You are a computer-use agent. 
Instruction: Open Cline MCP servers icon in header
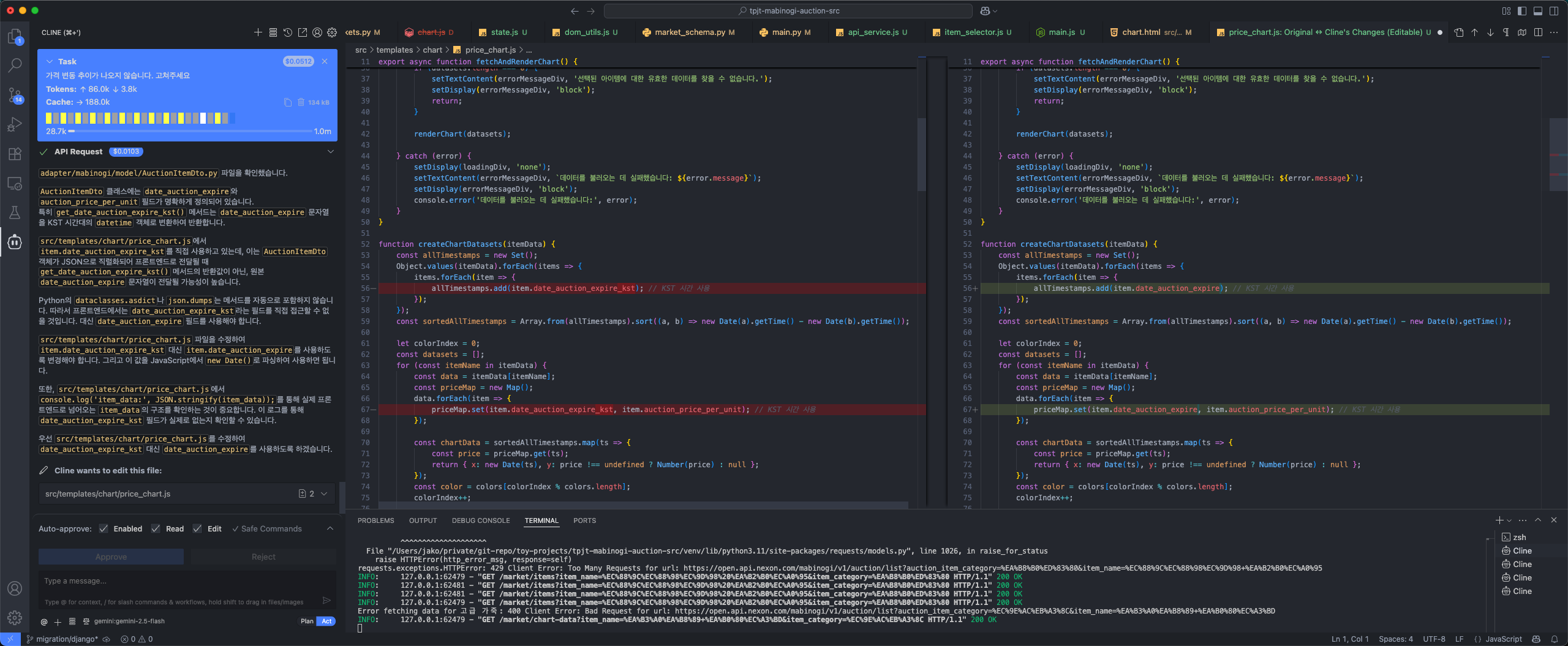(x=273, y=32)
